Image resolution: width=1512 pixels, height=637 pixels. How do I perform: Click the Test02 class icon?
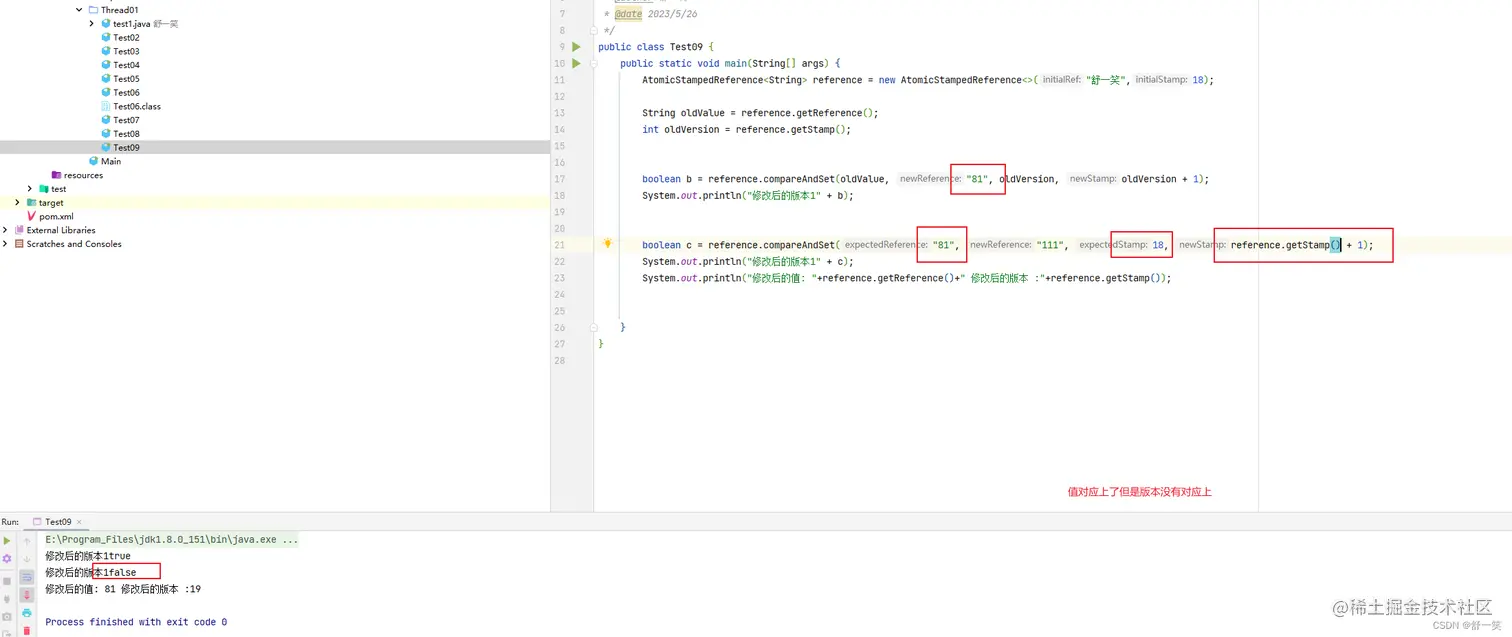click(106, 37)
